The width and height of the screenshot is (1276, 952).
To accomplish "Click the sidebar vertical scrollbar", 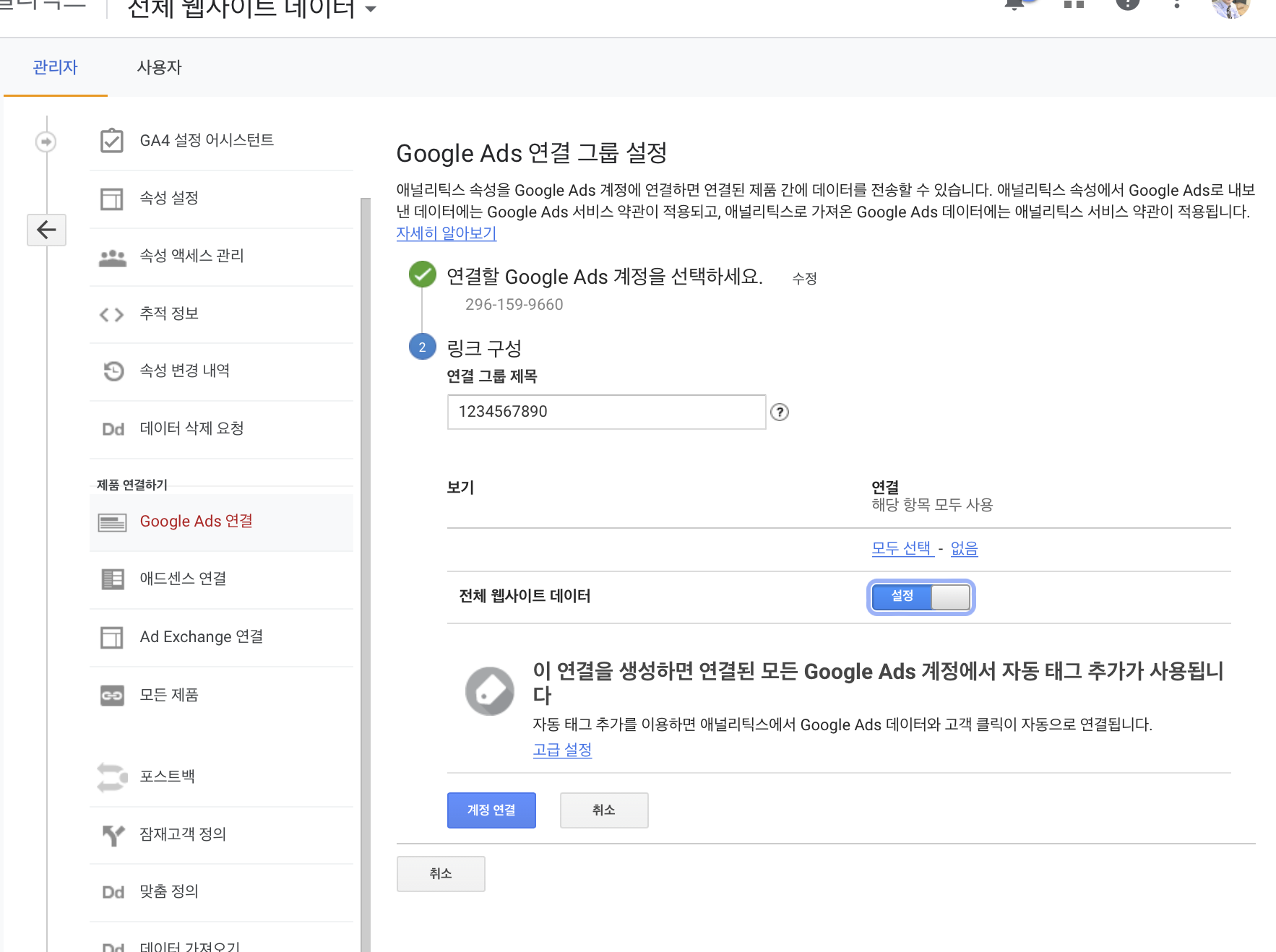I will [366, 575].
